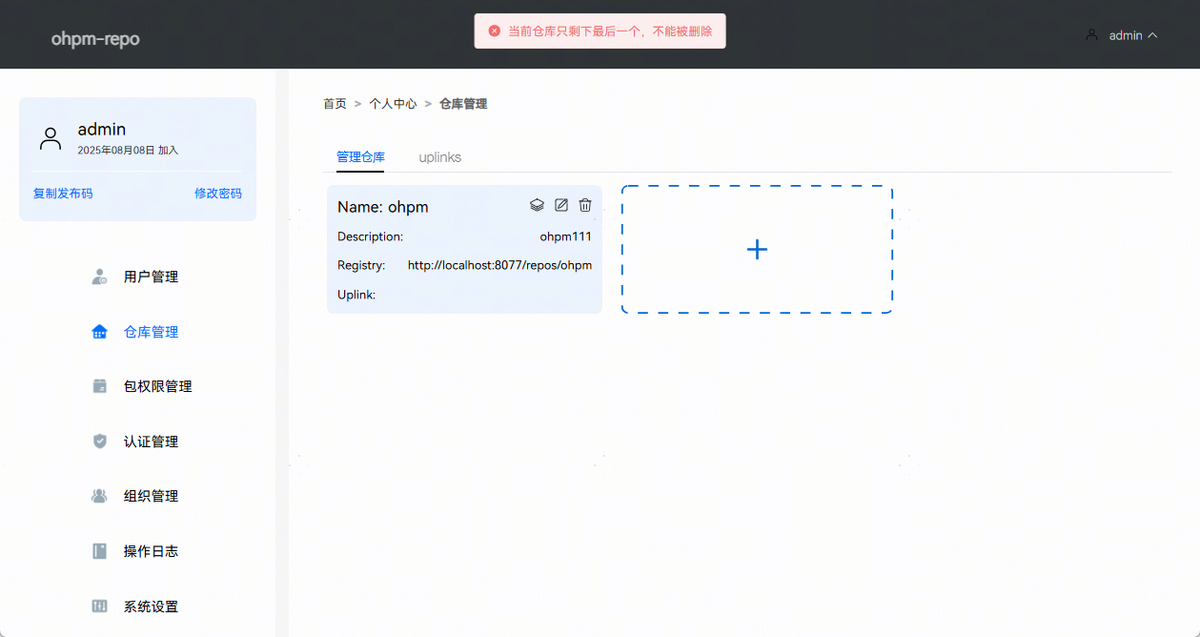Switch to the uplinks tab
Viewport: 1200px width, 637px height.
point(440,157)
